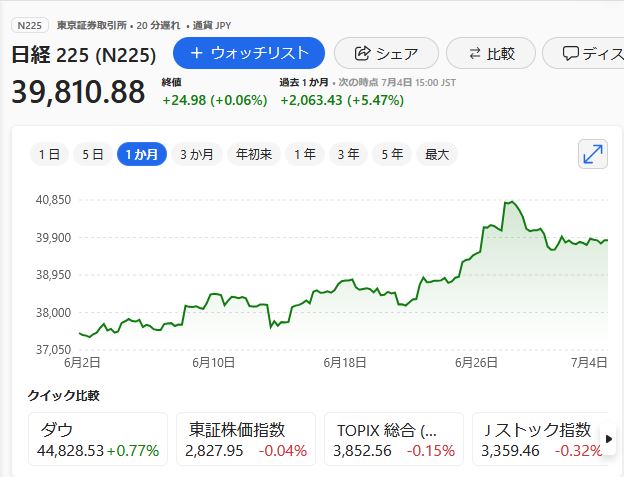Open the 東証株価指数 comparison card
This screenshot has width=624, height=477.
point(246,440)
